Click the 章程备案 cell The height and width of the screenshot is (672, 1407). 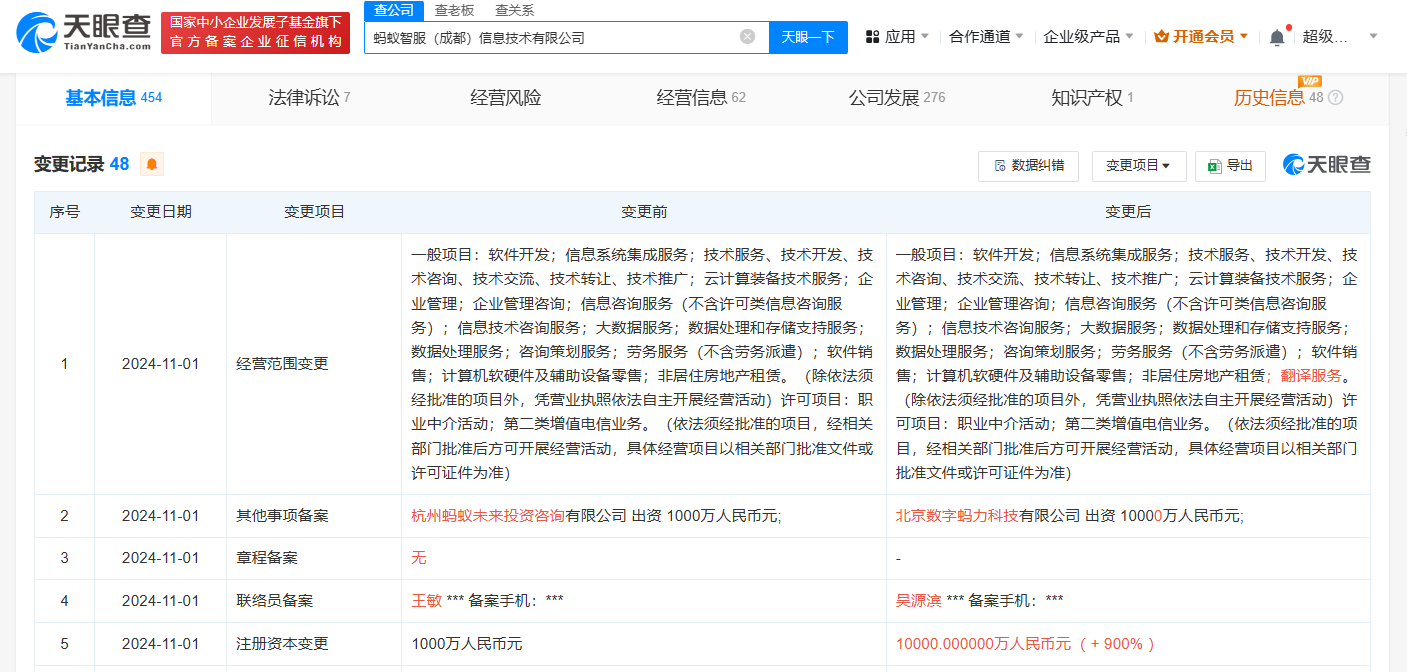tap(314, 558)
